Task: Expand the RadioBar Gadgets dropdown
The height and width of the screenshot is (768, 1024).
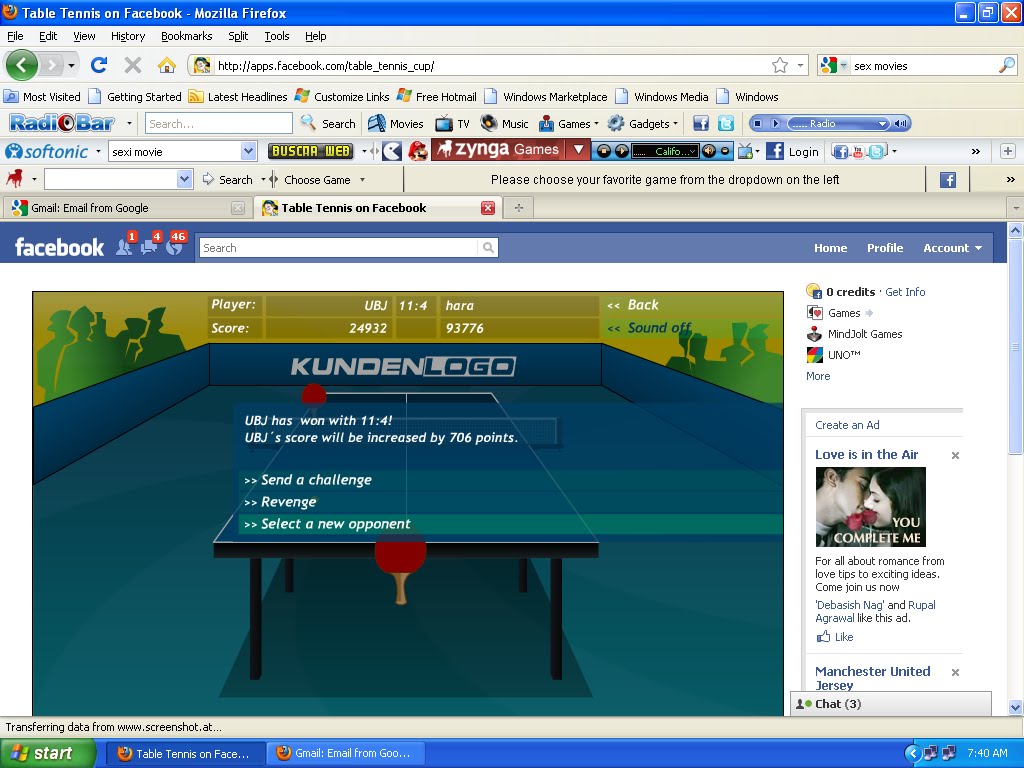Action: (675, 123)
